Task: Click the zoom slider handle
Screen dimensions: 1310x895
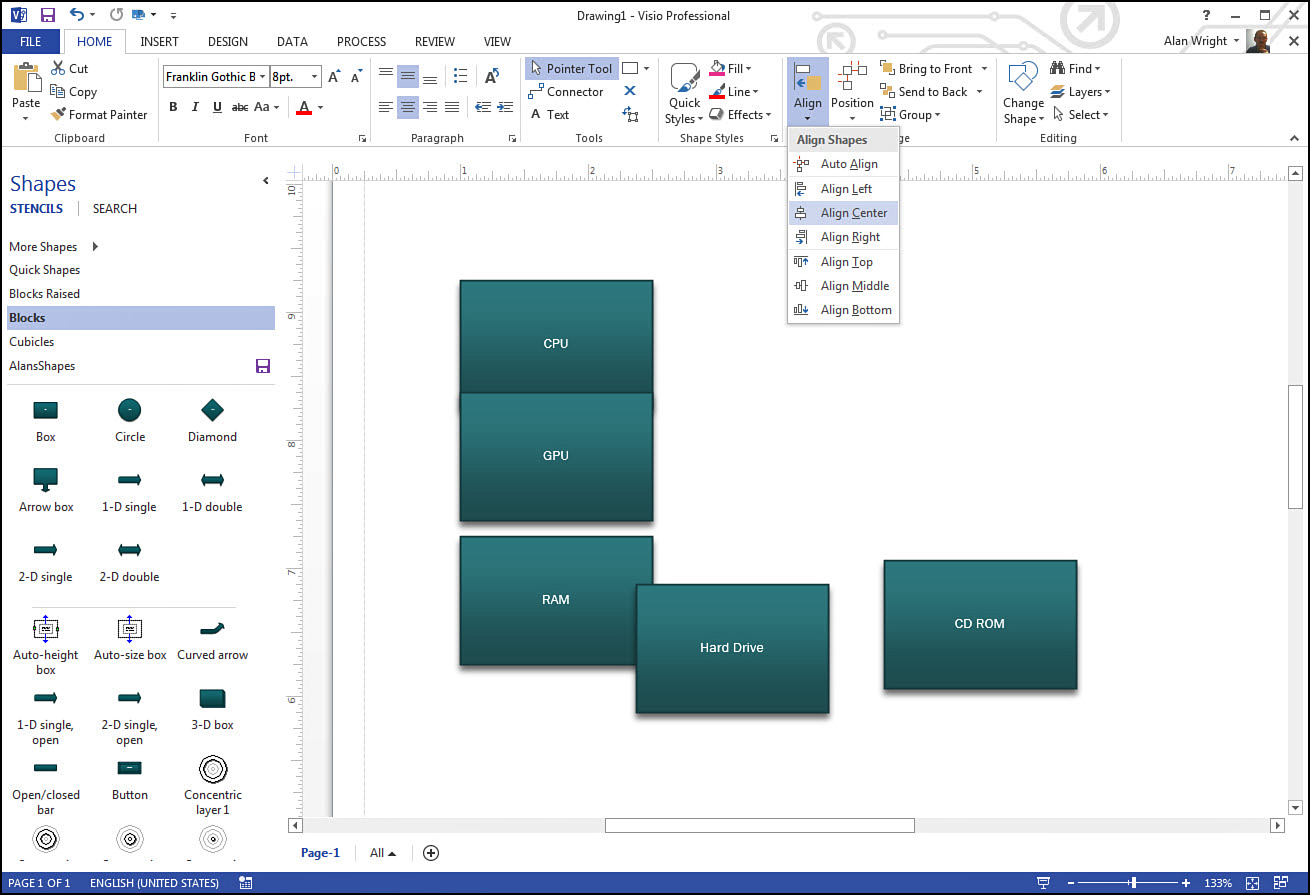Action: pyautogui.click(x=1133, y=883)
